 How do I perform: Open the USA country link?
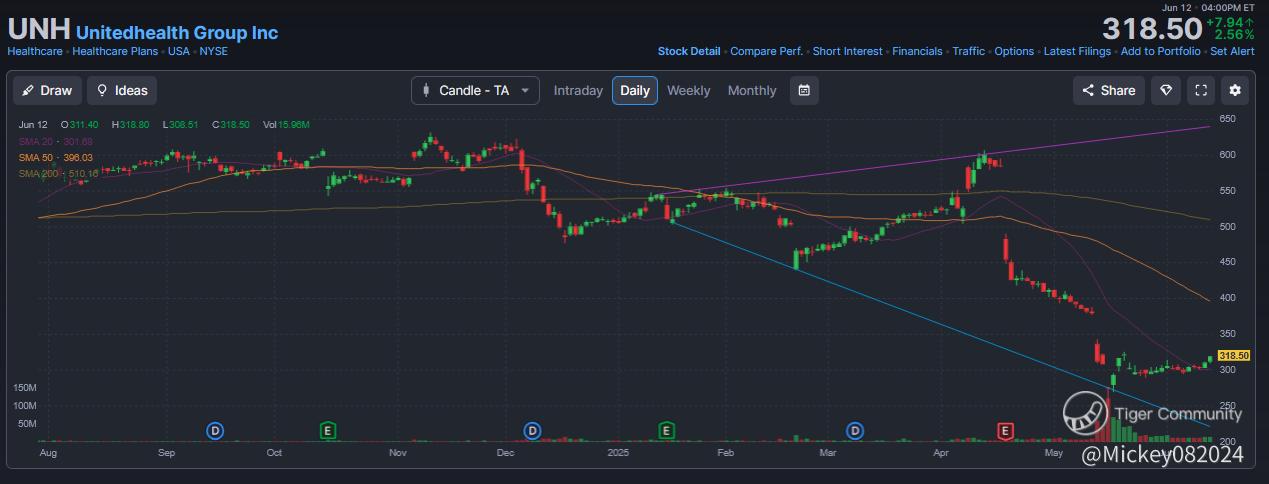point(179,51)
